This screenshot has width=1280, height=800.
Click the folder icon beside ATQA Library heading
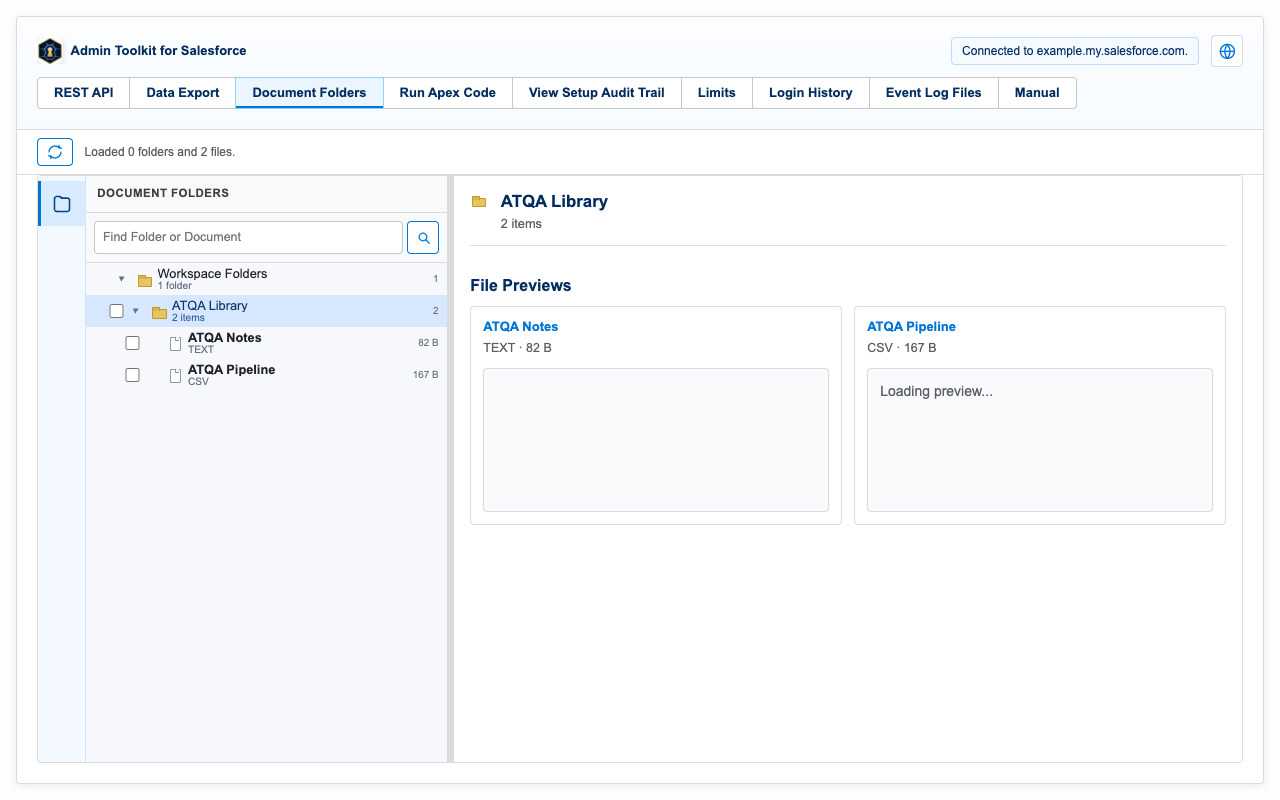479,201
